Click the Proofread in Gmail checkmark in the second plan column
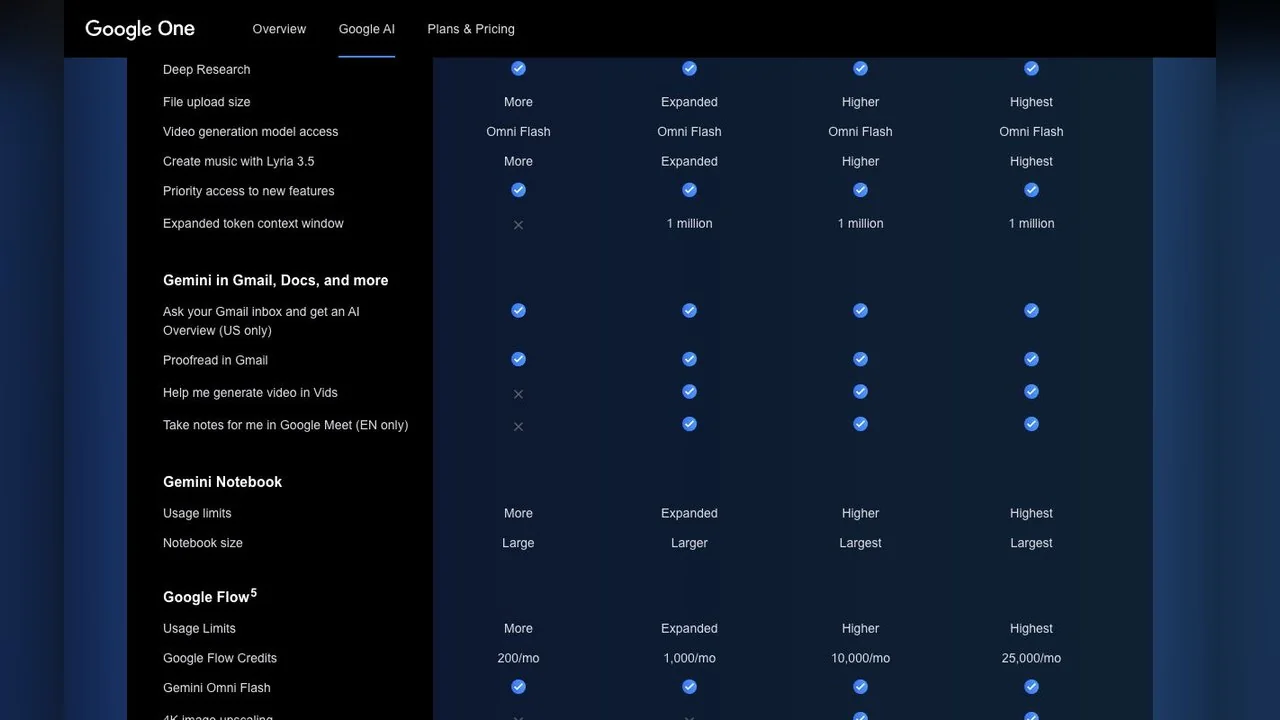This screenshot has width=1280, height=720. [689, 359]
